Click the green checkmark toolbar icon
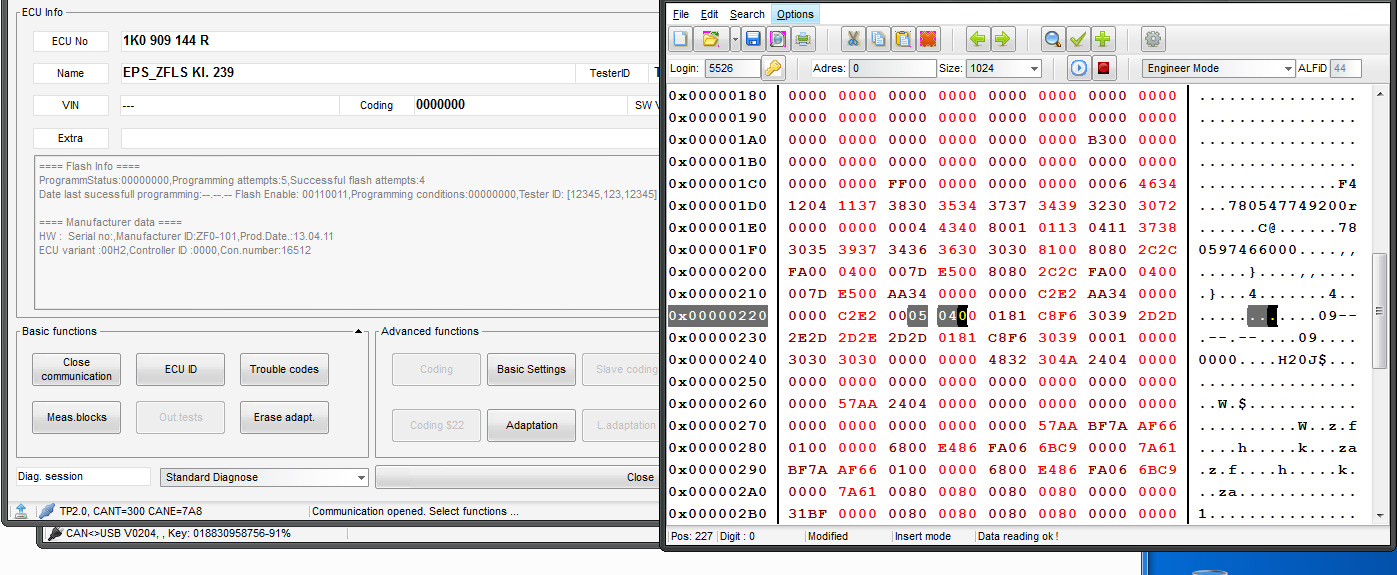 (1078, 39)
